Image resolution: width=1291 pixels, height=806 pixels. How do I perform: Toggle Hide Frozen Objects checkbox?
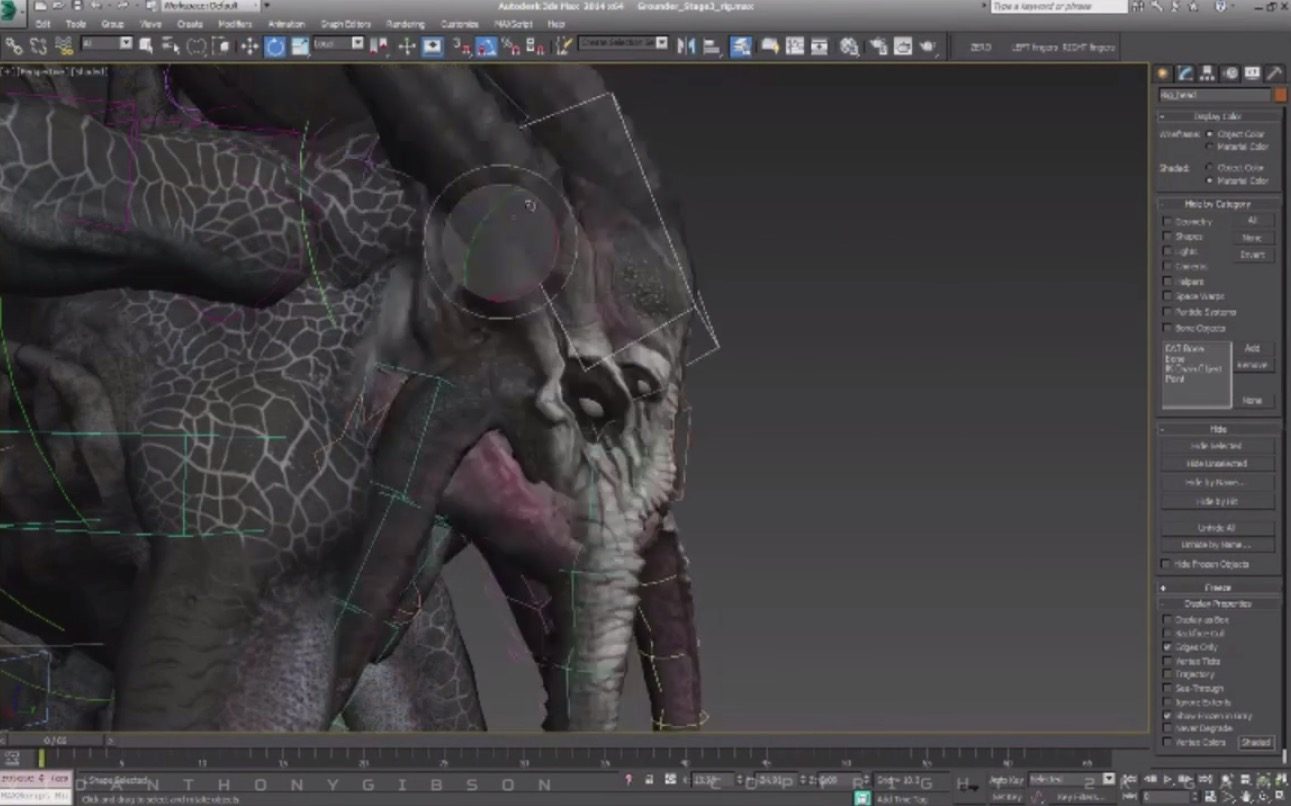point(1167,564)
